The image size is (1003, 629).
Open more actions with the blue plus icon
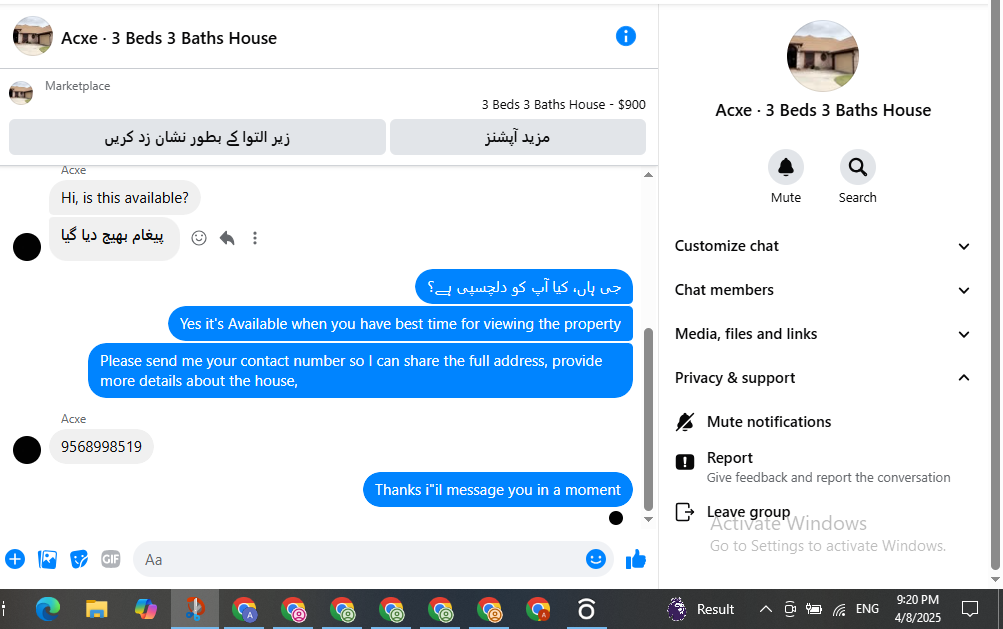pos(15,559)
